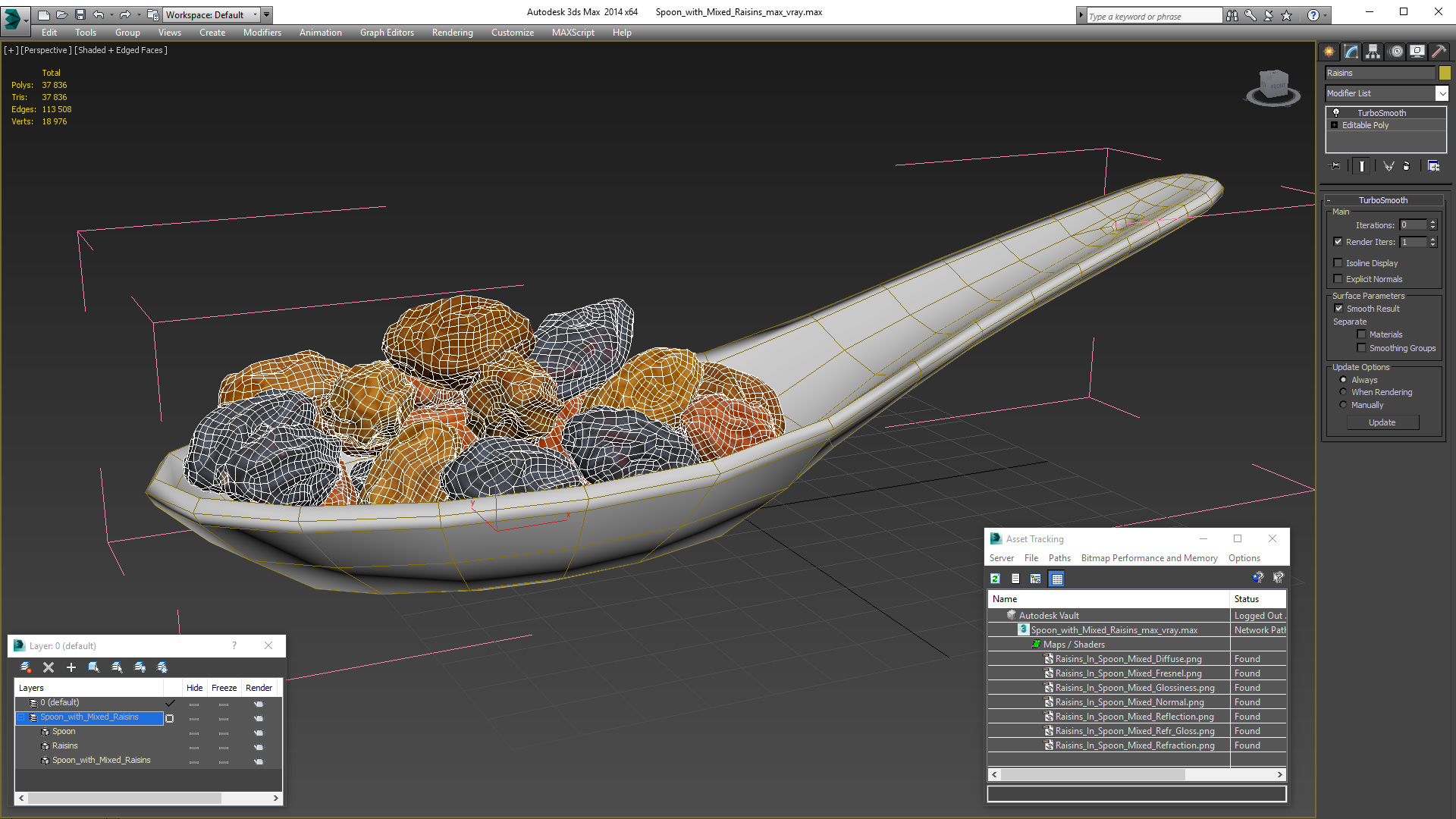
Task: Open the Utilities hammer panel
Action: click(1439, 52)
